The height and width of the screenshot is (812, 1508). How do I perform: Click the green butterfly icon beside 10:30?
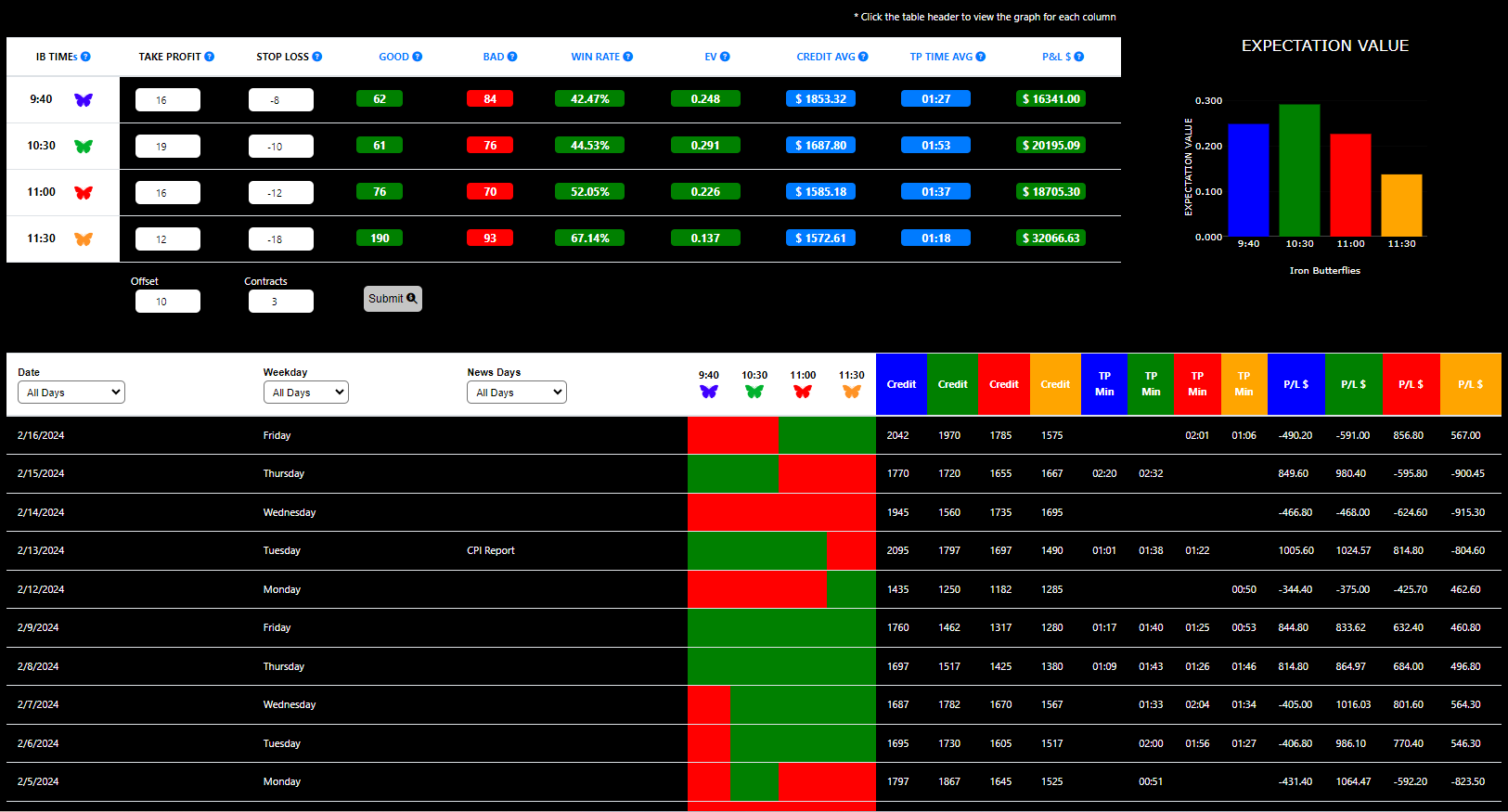click(x=84, y=147)
